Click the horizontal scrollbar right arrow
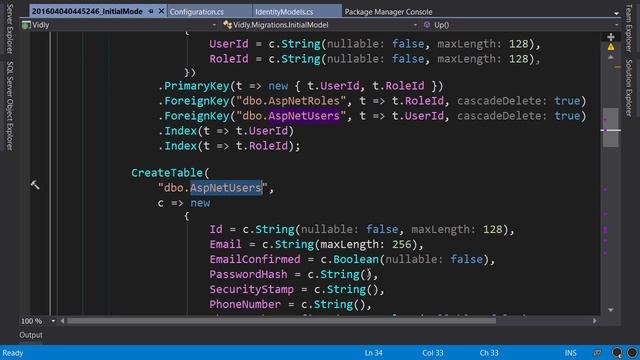Viewport: 640px width, 360px height. (x=595, y=321)
